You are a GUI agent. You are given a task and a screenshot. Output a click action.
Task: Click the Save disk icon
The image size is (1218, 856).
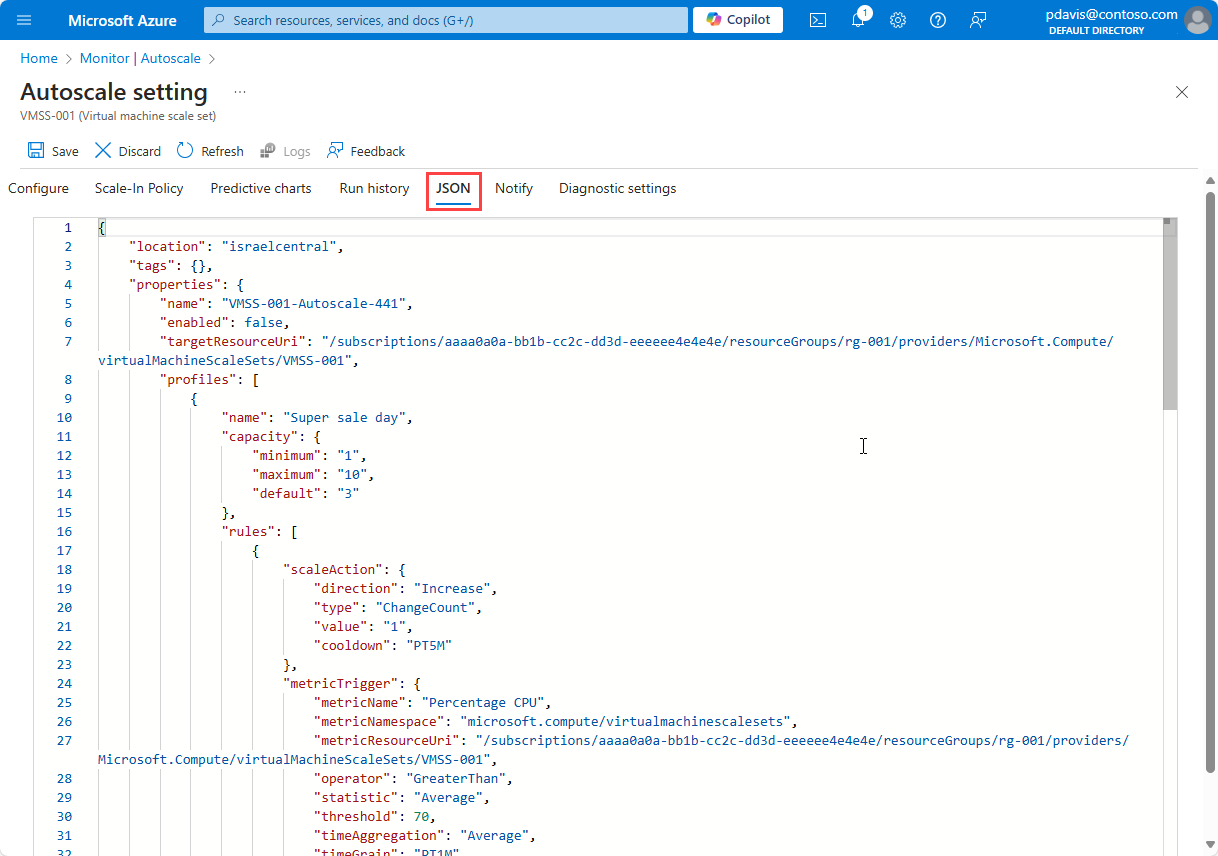[x=36, y=151]
